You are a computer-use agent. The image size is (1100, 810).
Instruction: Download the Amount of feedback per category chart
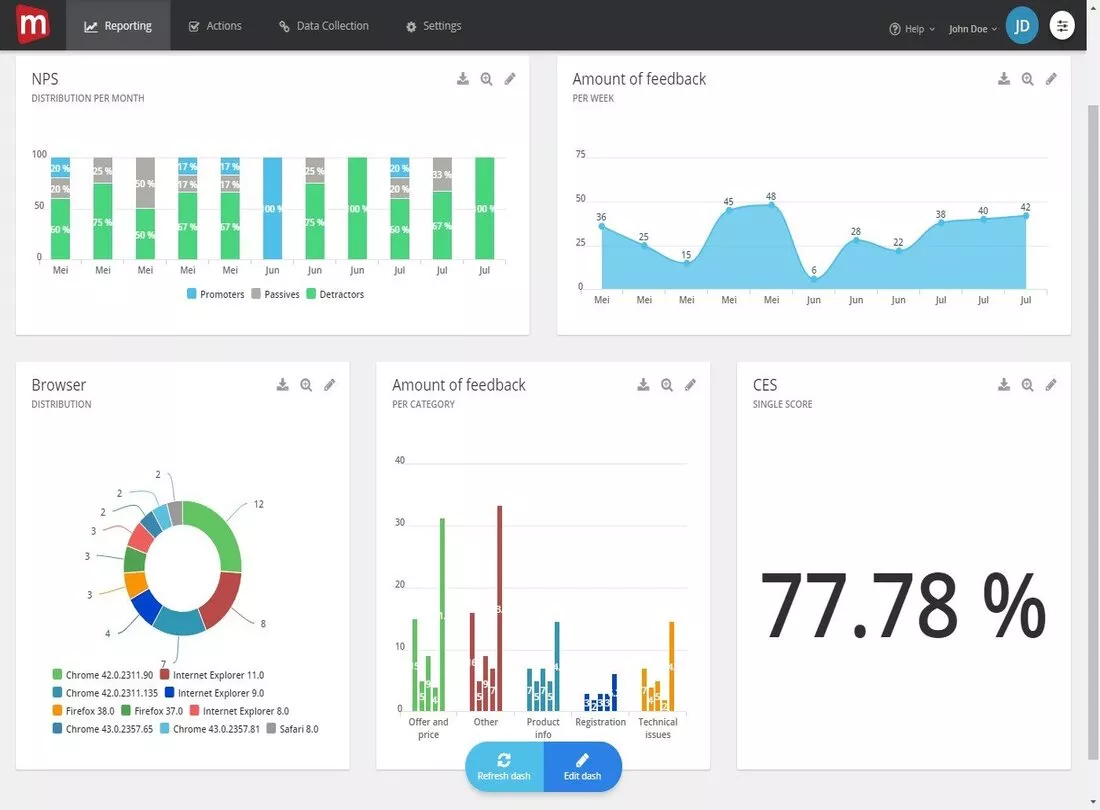[x=643, y=384]
